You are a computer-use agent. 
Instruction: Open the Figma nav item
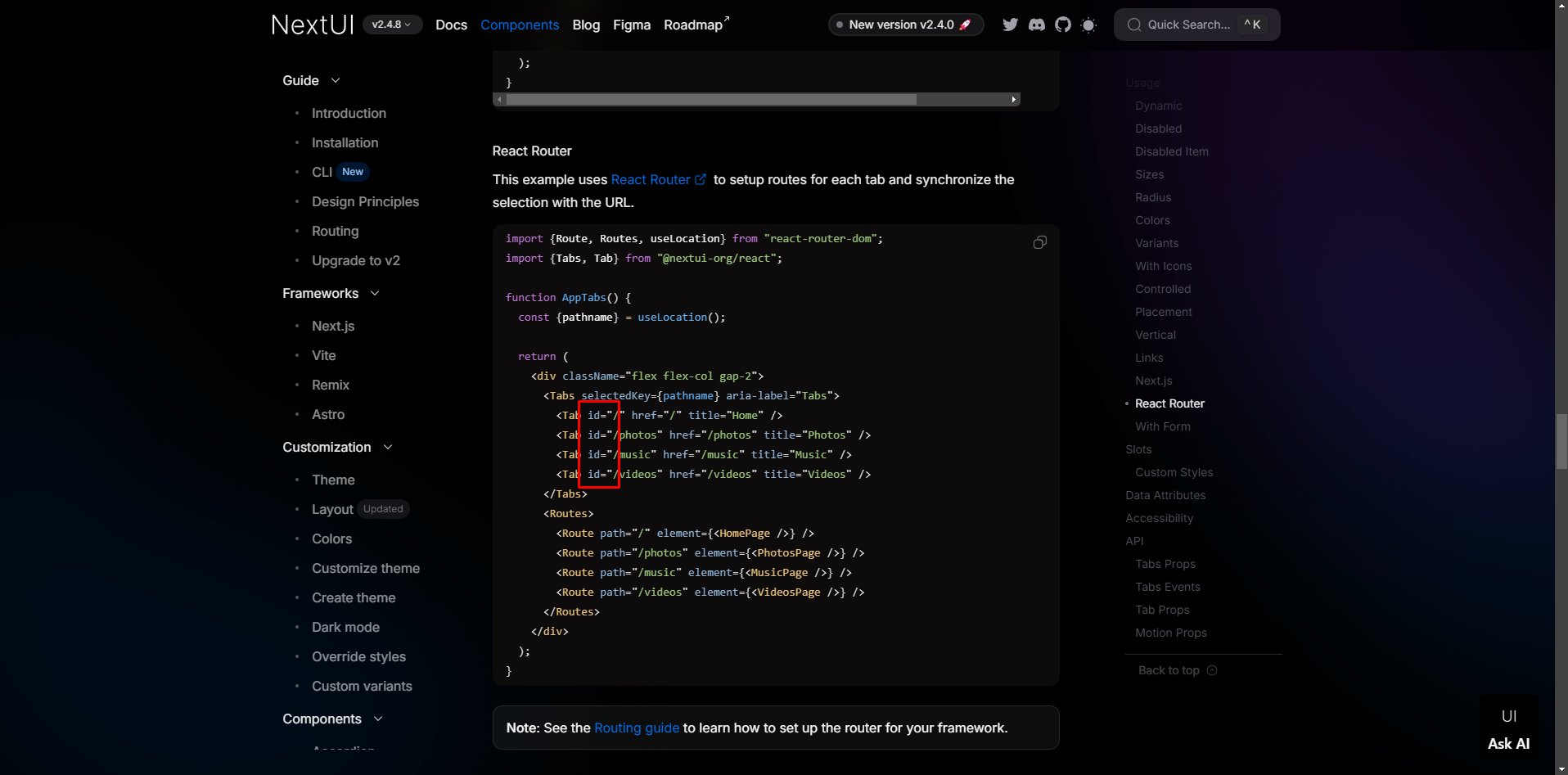632,25
